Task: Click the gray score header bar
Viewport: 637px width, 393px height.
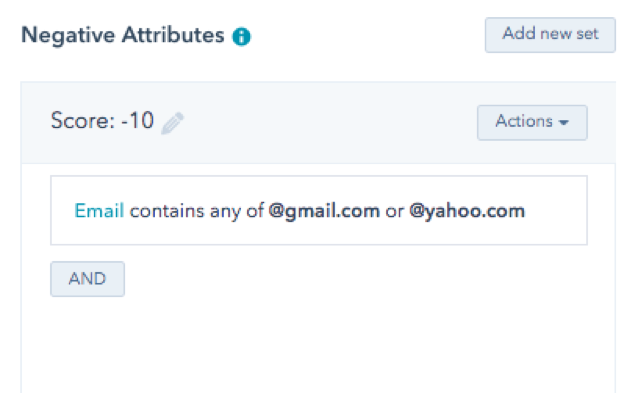Action: point(318,123)
